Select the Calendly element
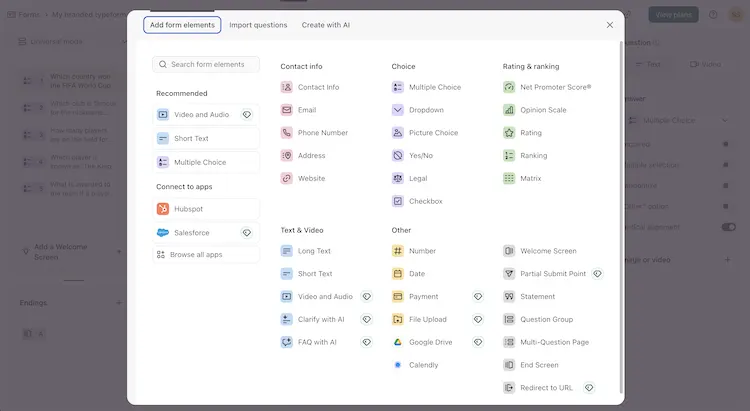 (415, 365)
